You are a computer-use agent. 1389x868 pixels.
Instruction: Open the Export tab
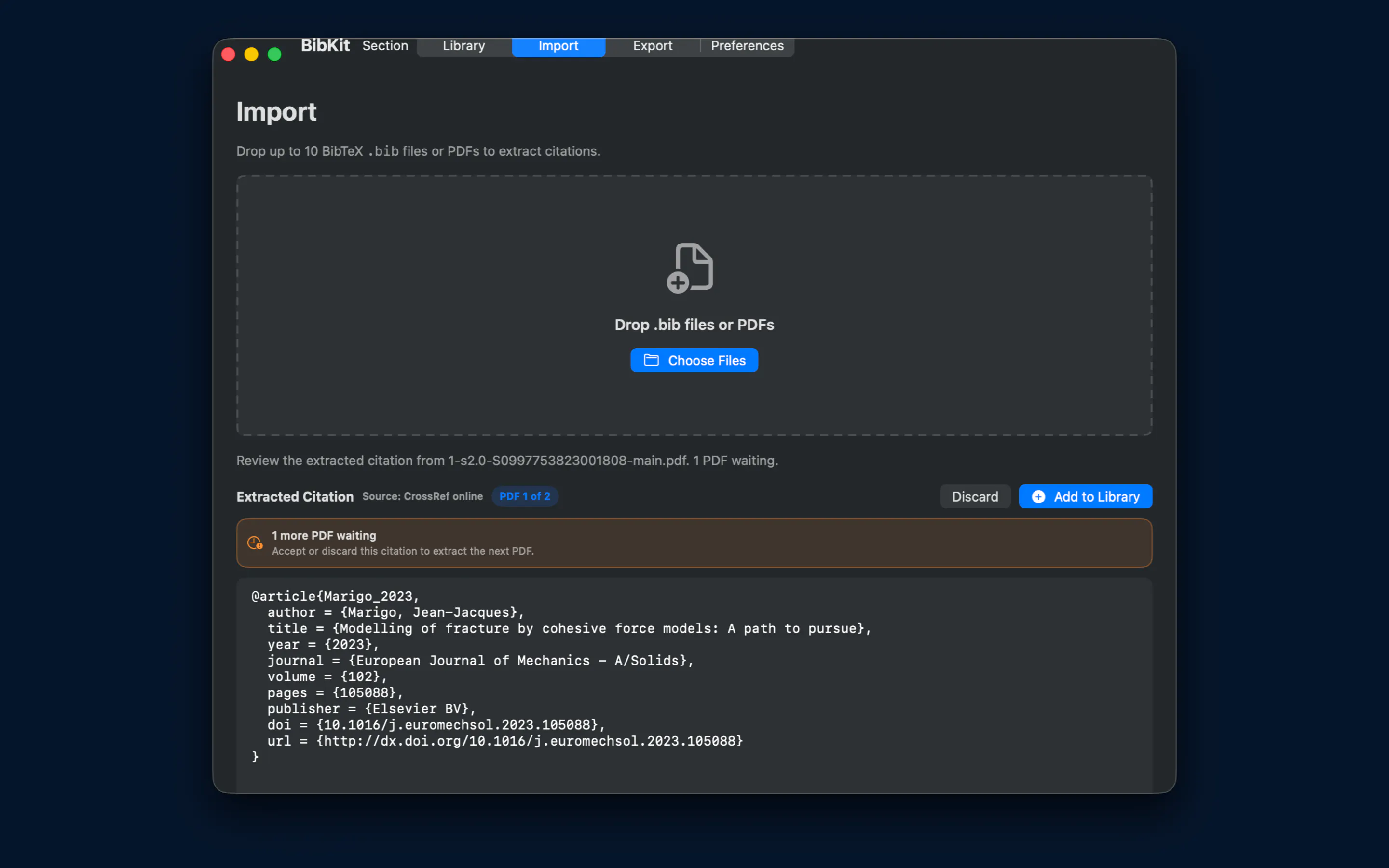point(653,46)
